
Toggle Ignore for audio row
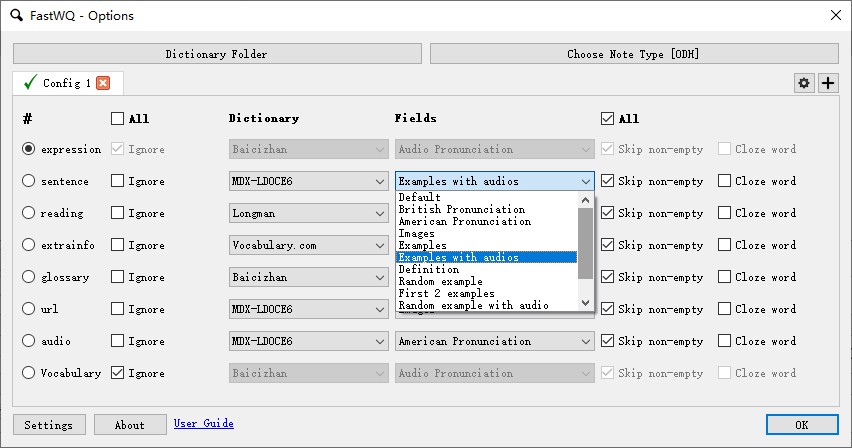tap(117, 341)
